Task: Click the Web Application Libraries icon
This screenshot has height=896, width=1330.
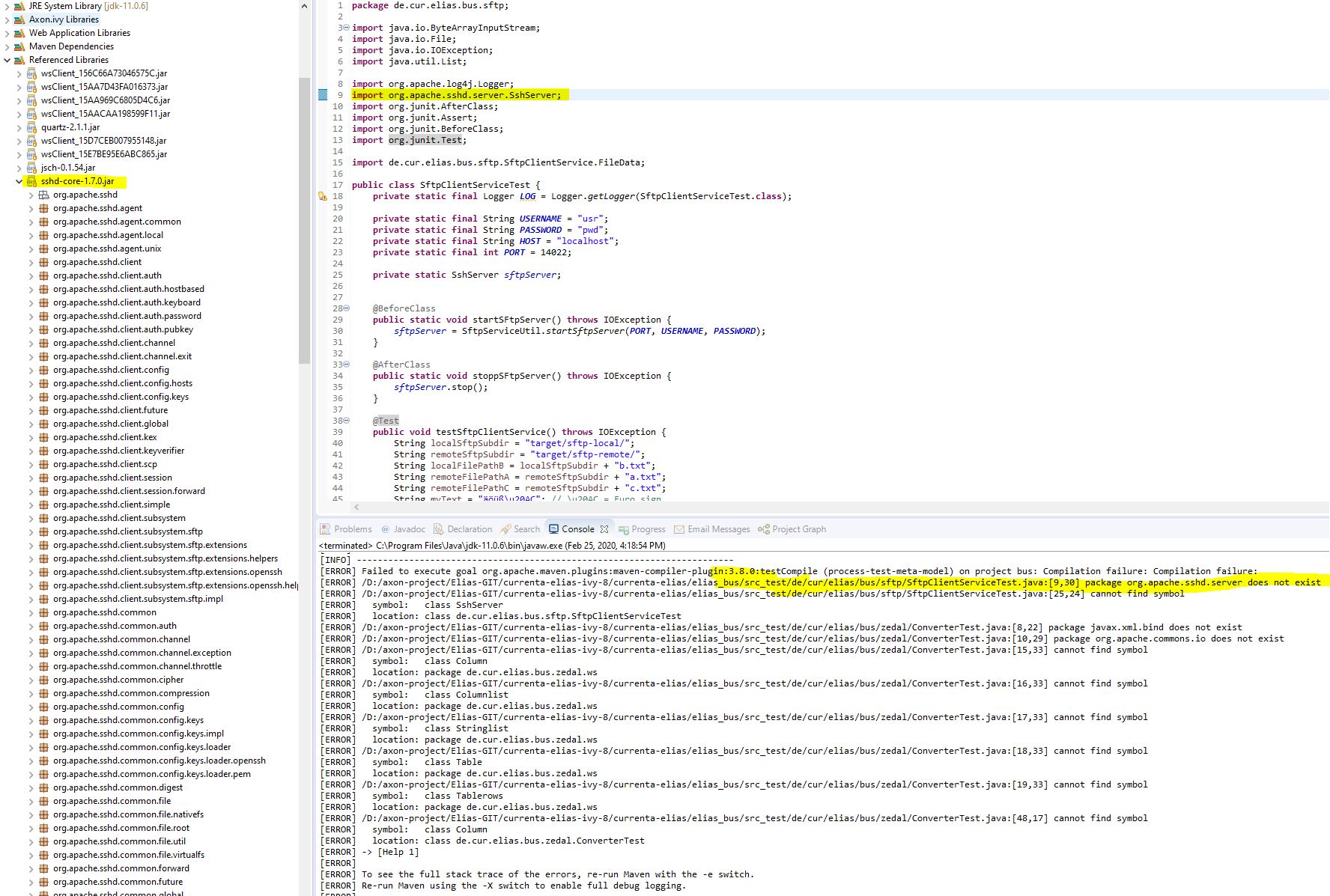Action: click(20, 33)
